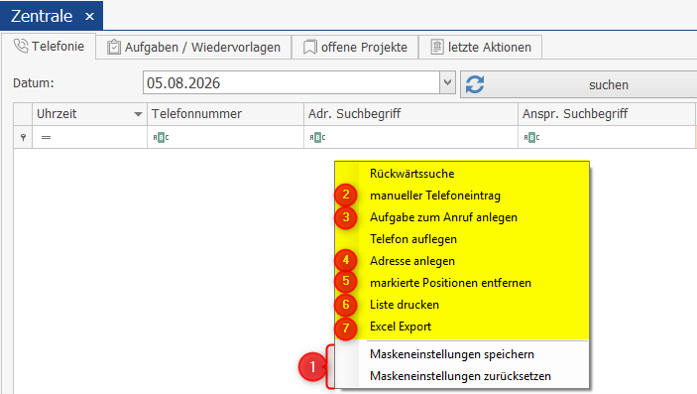The image size is (697, 394).
Task: Open the Aufgaben / Wiedervorlagen tab
Action: [x=194, y=47]
